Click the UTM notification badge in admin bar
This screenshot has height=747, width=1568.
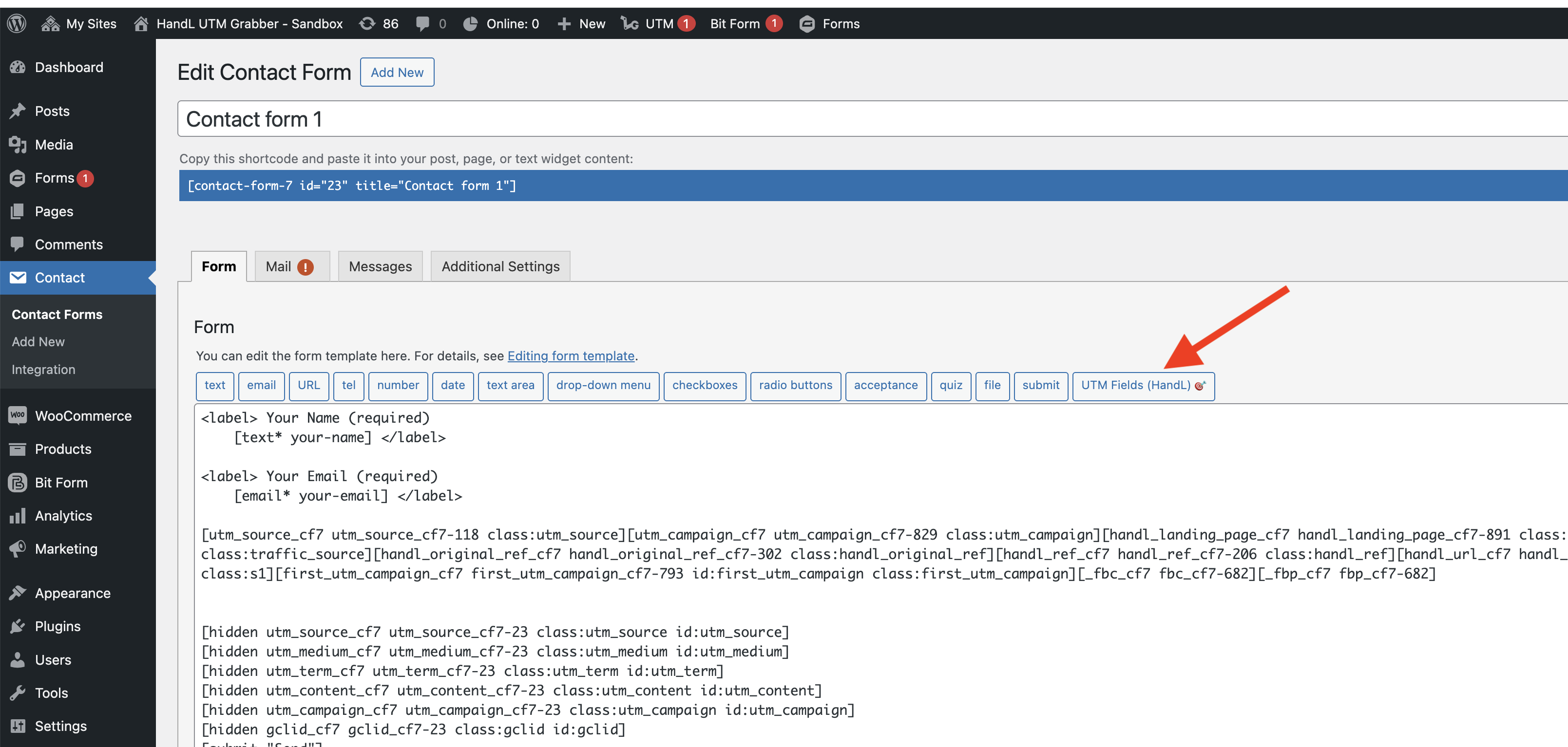[686, 24]
